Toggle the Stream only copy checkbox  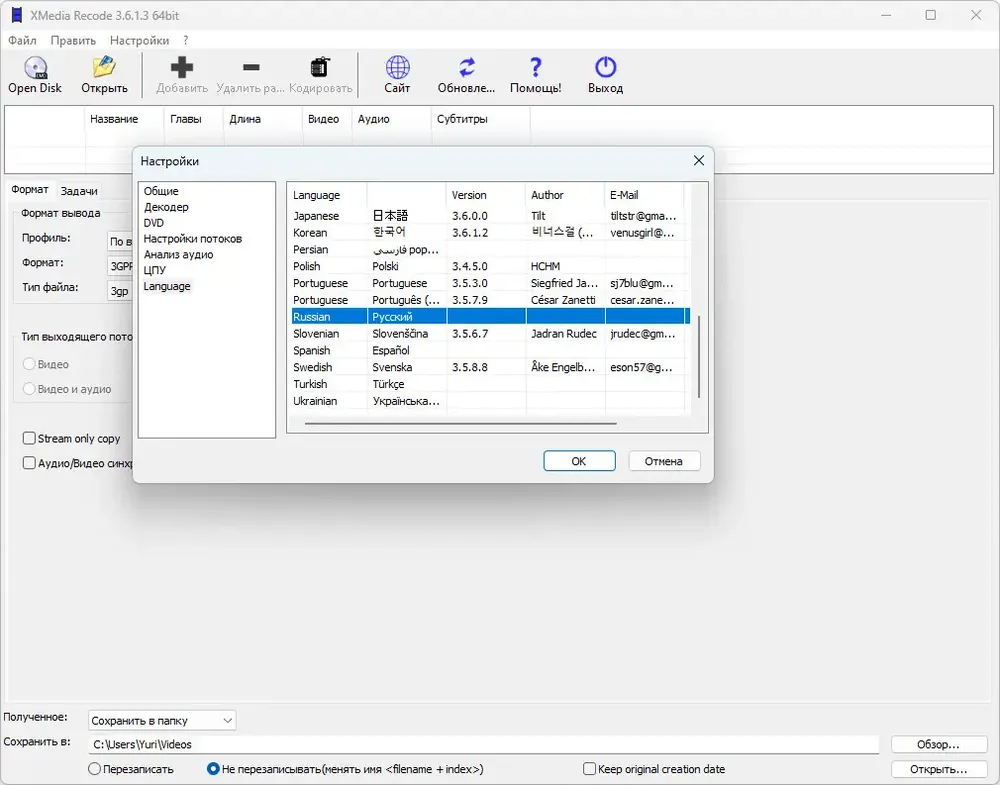[29, 438]
